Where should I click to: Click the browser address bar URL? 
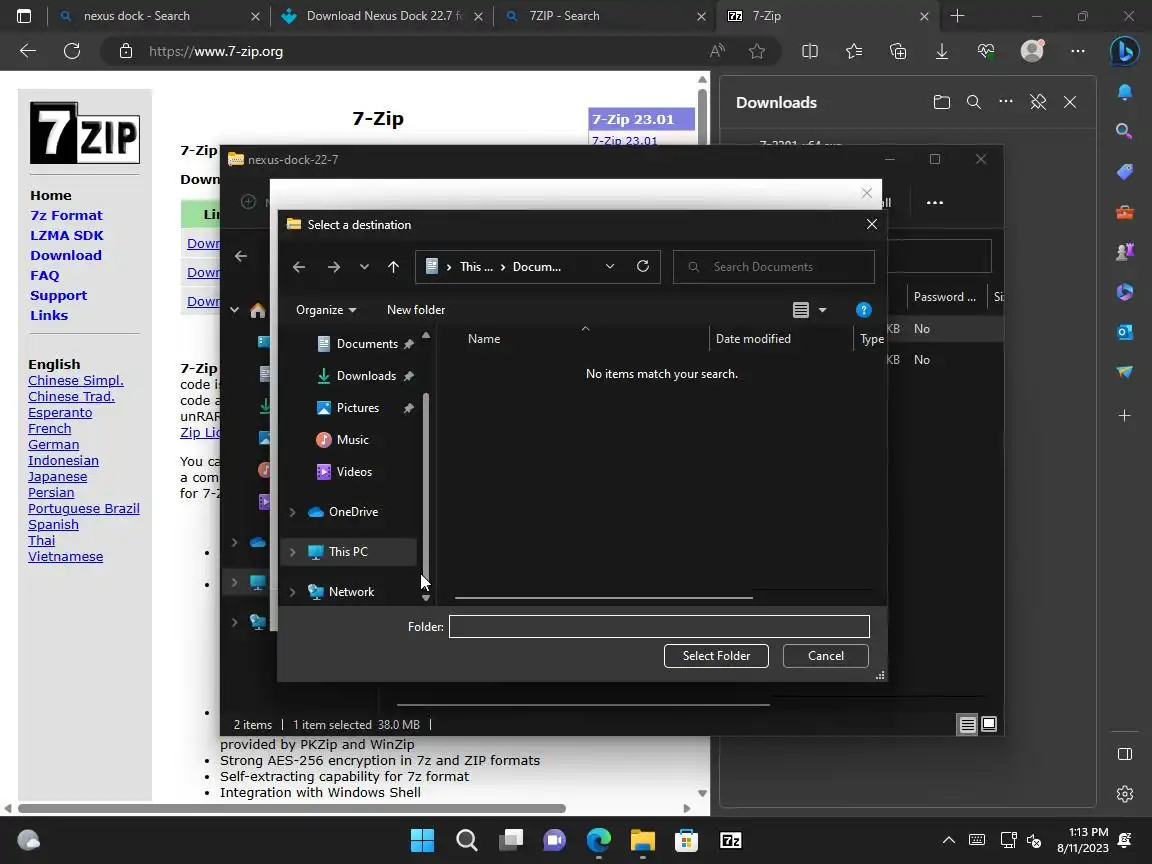coord(216,51)
